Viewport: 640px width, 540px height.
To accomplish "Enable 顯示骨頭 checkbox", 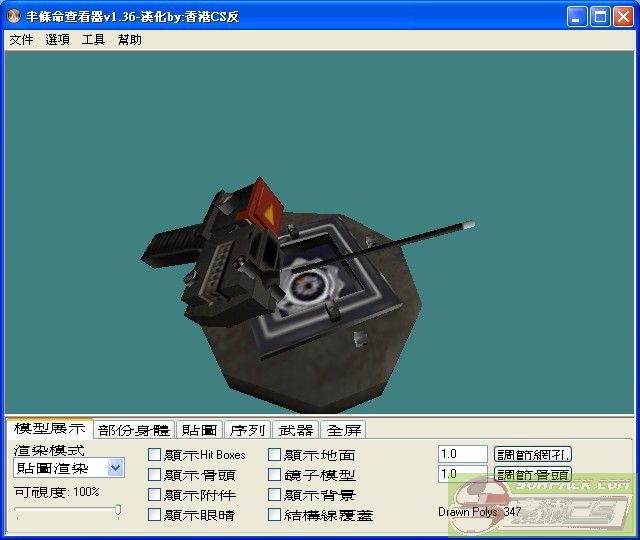I will pos(154,475).
